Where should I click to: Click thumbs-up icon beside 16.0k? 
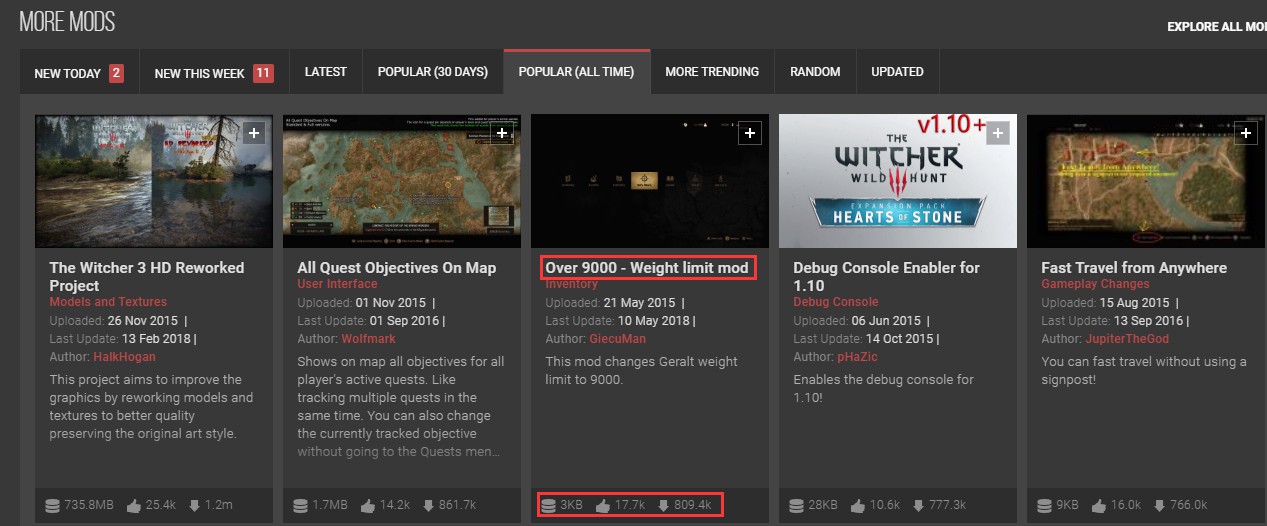pos(1099,506)
